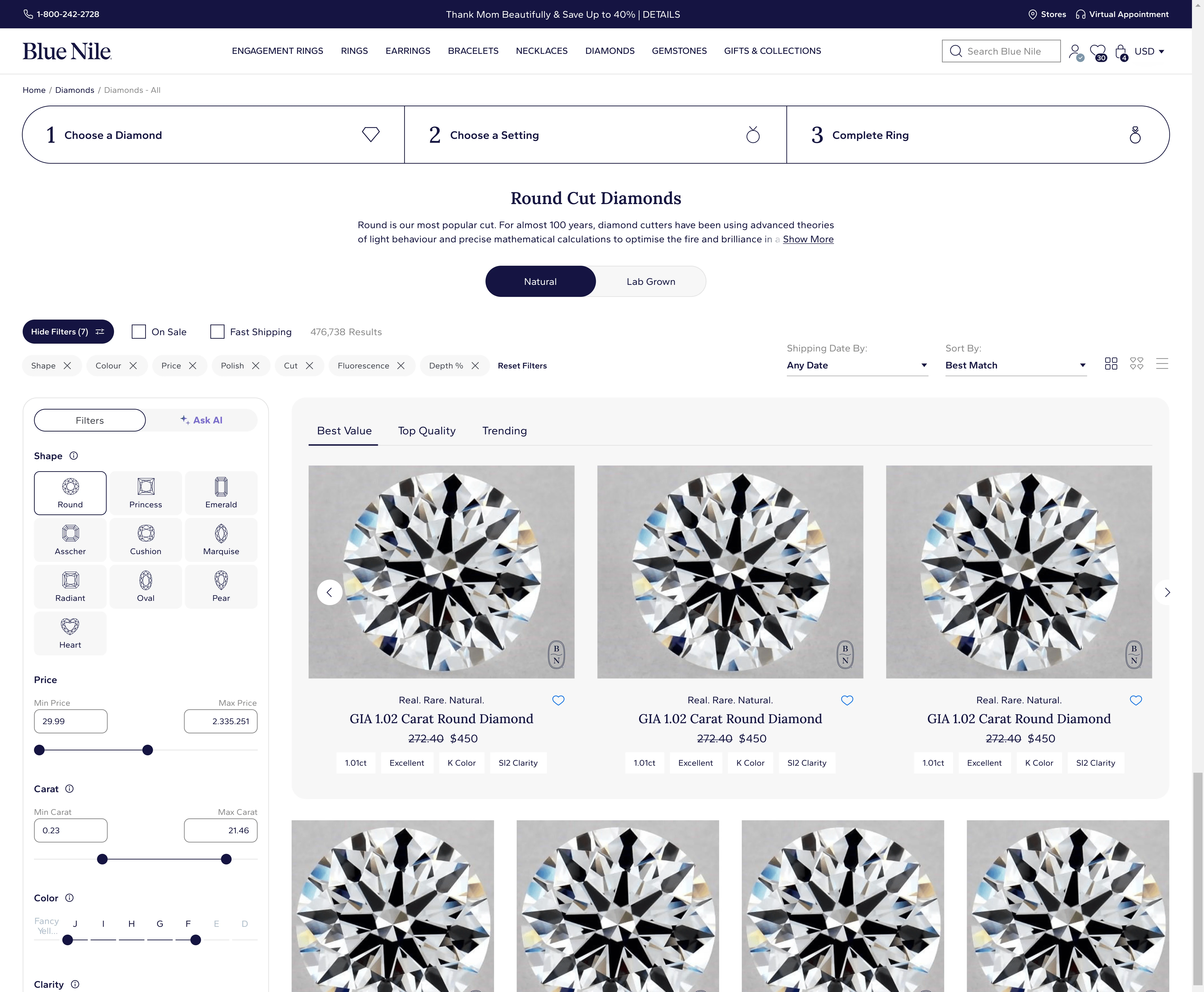This screenshot has height=992, width=1204.
Task: Click the search magnifier icon
Action: pyautogui.click(x=956, y=51)
